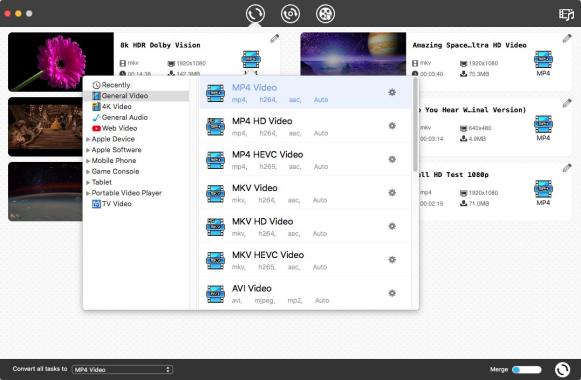Open settings gear for MP4 HD Video
Screen dimensions: 581x380
pyautogui.click(x=392, y=126)
